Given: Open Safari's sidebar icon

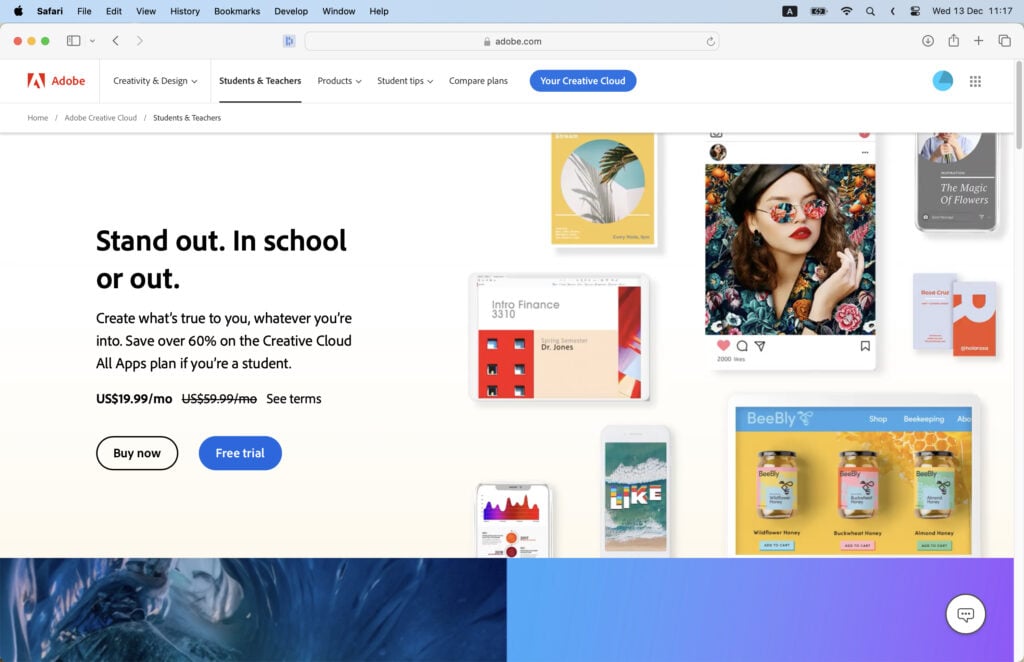Looking at the screenshot, I should (72, 41).
